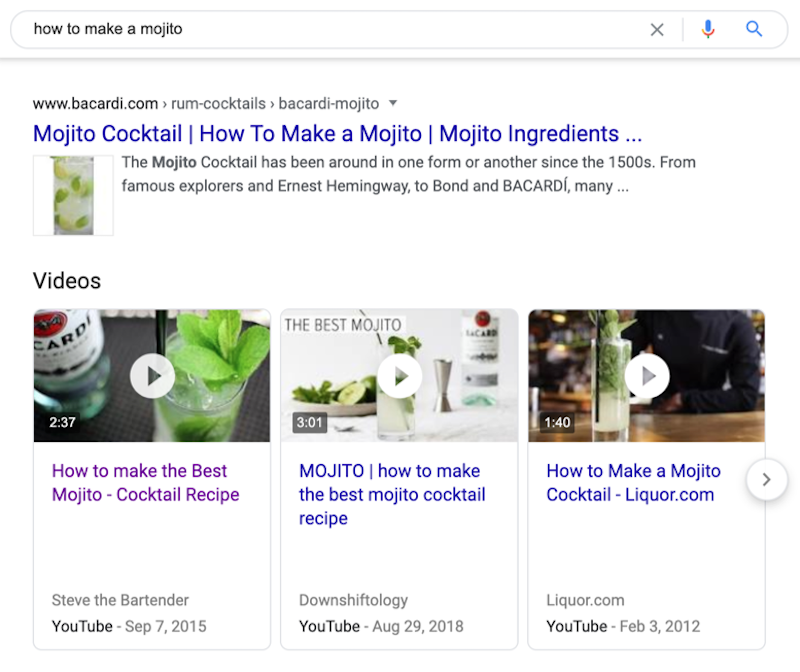Click the Videos section heading
This screenshot has height=672, width=800.
click(x=67, y=281)
